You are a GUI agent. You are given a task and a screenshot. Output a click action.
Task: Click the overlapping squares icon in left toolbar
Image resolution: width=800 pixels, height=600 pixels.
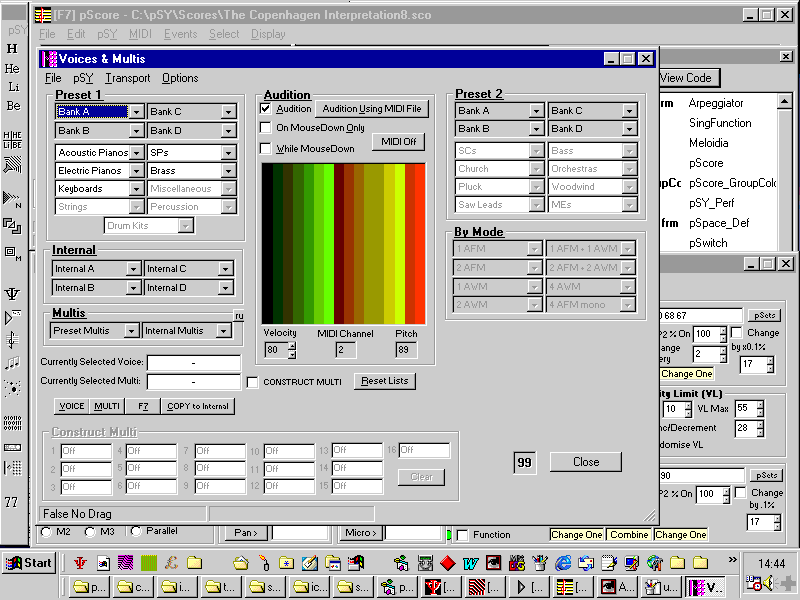coord(12,226)
